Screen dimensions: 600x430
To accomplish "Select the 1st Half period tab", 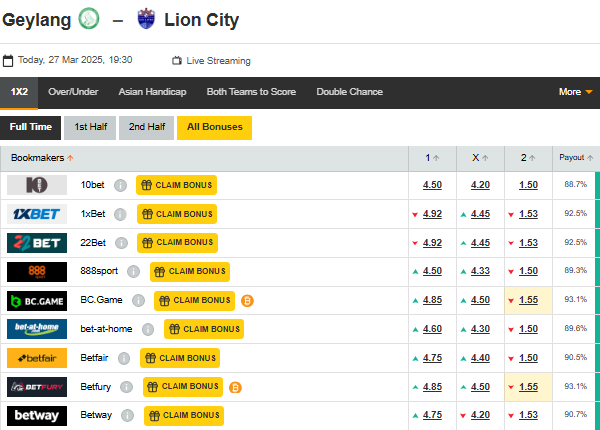I will [x=90, y=127].
